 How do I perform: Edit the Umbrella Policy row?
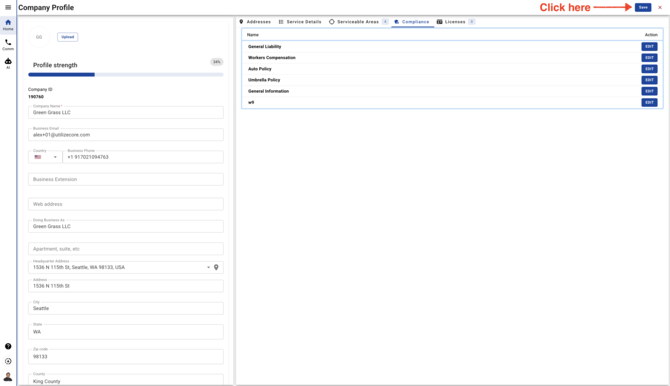pos(649,80)
